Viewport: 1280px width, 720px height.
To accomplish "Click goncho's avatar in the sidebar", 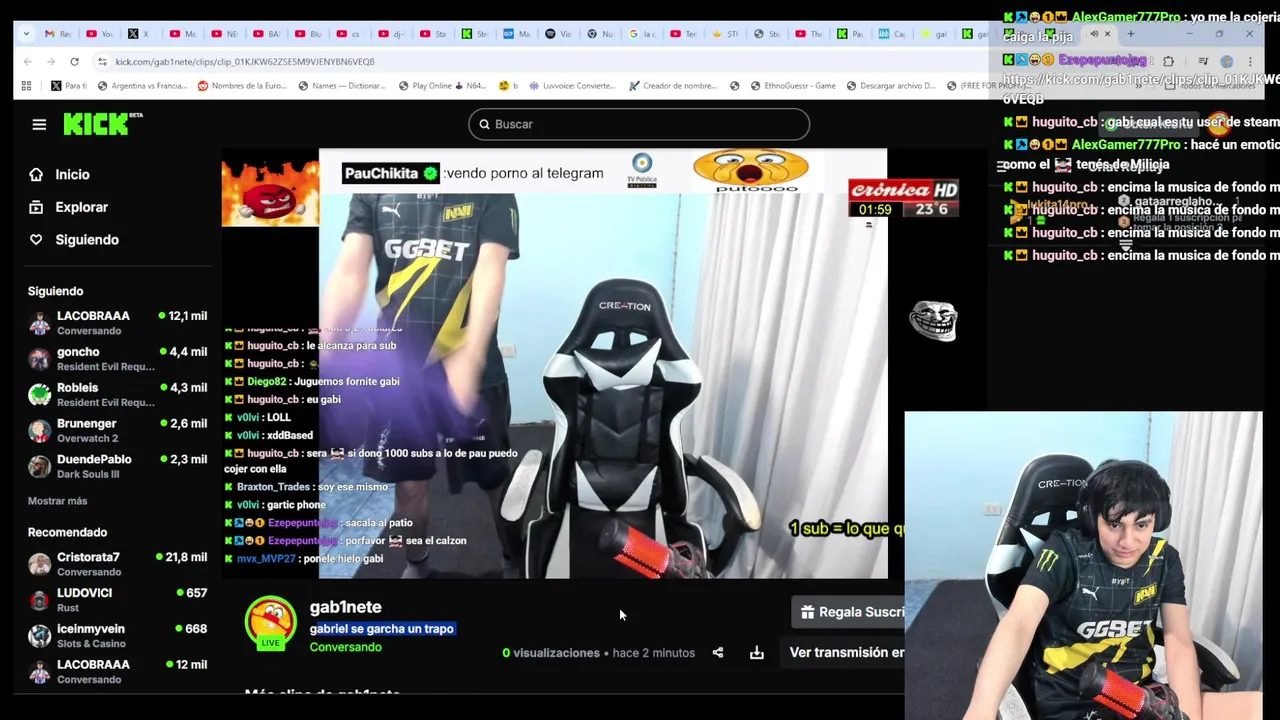I will click(39, 359).
